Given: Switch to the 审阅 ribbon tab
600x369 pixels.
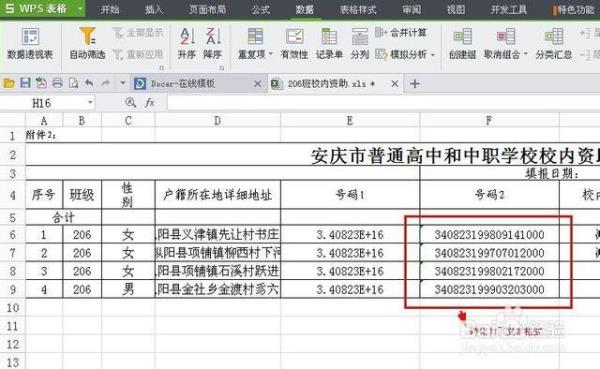Looking at the screenshot, I should tap(412, 9).
